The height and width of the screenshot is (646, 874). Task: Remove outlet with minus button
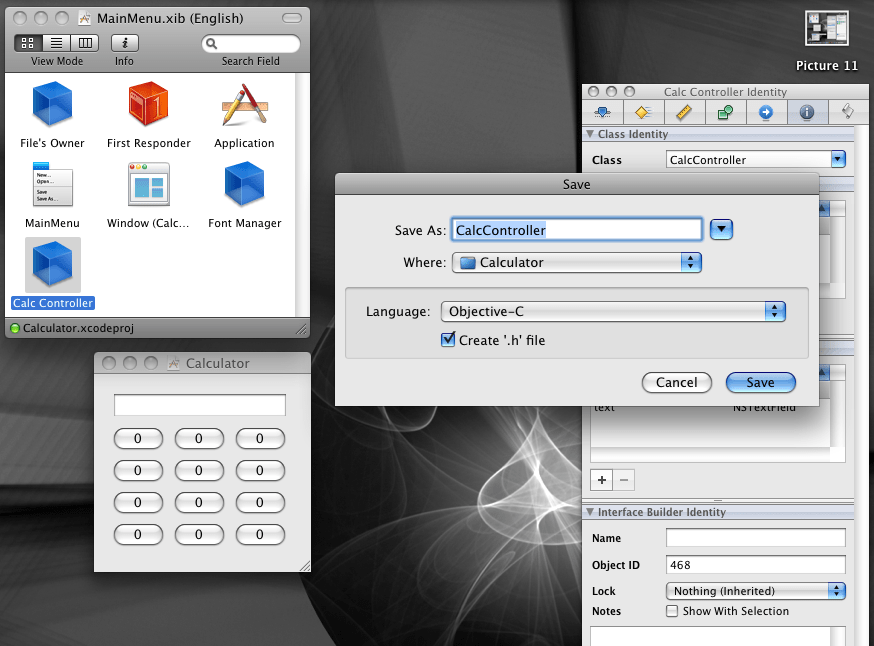point(624,480)
